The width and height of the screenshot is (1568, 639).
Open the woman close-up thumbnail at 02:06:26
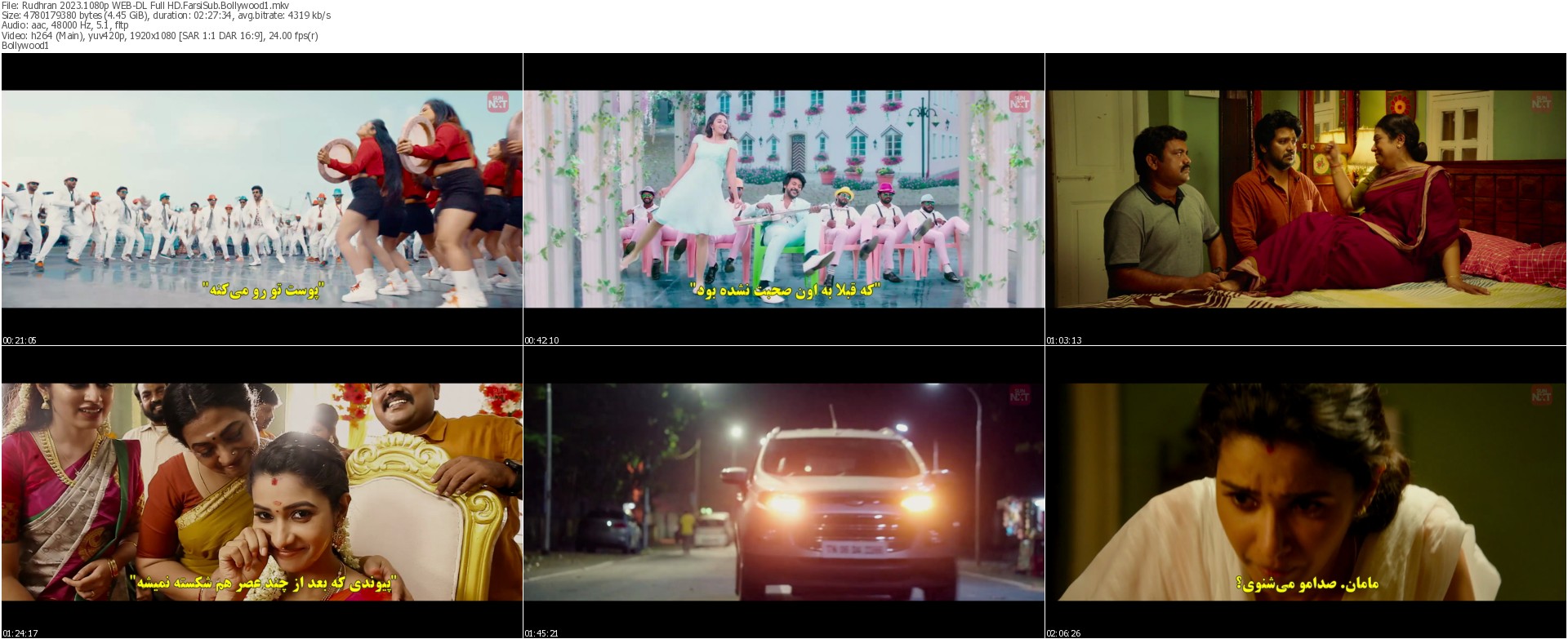pyautogui.click(x=1306, y=492)
